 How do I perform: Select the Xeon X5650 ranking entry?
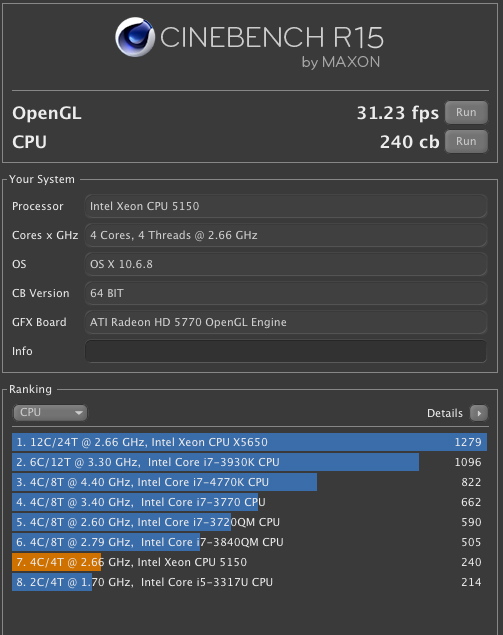(x=249, y=442)
